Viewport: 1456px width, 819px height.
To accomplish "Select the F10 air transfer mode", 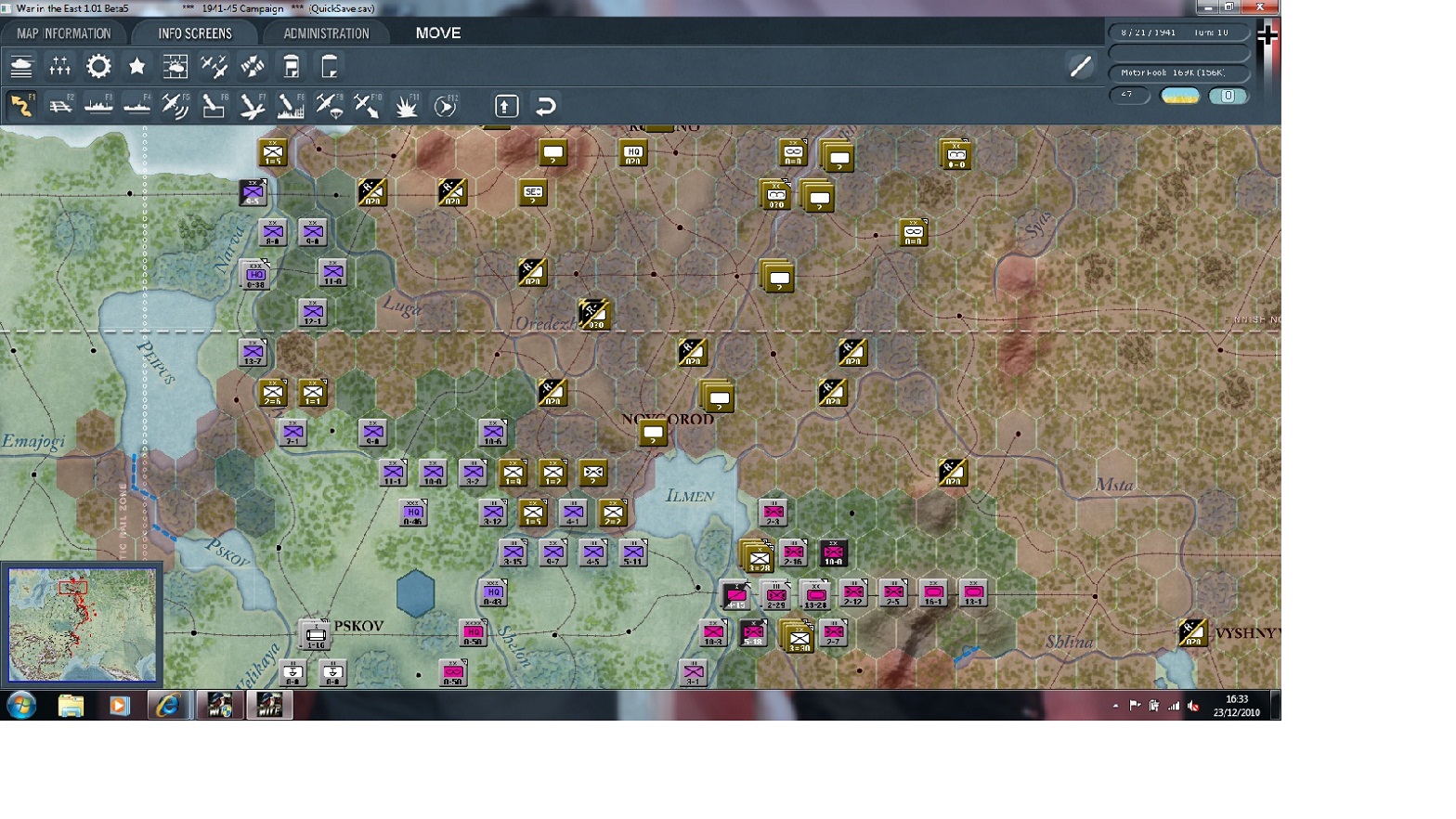I will pyautogui.click(x=369, y=106).
